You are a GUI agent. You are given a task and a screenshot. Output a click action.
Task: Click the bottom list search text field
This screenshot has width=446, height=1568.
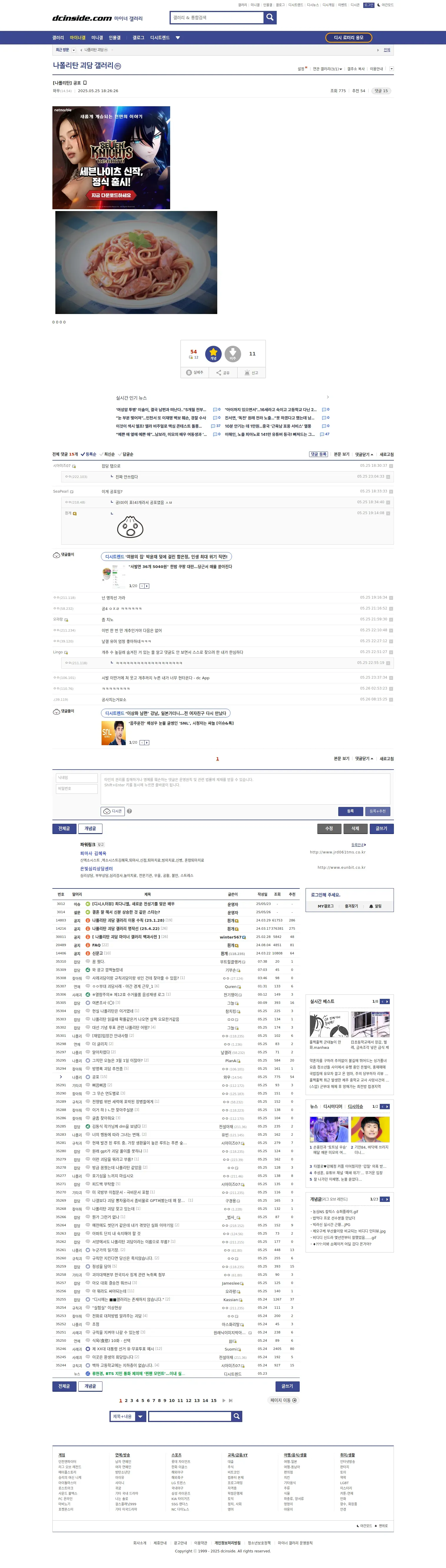click(x=190, y=1416)
